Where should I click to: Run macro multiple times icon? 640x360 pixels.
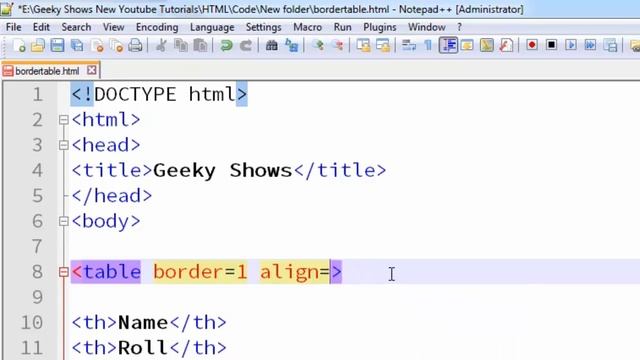[x=591, y=45]
